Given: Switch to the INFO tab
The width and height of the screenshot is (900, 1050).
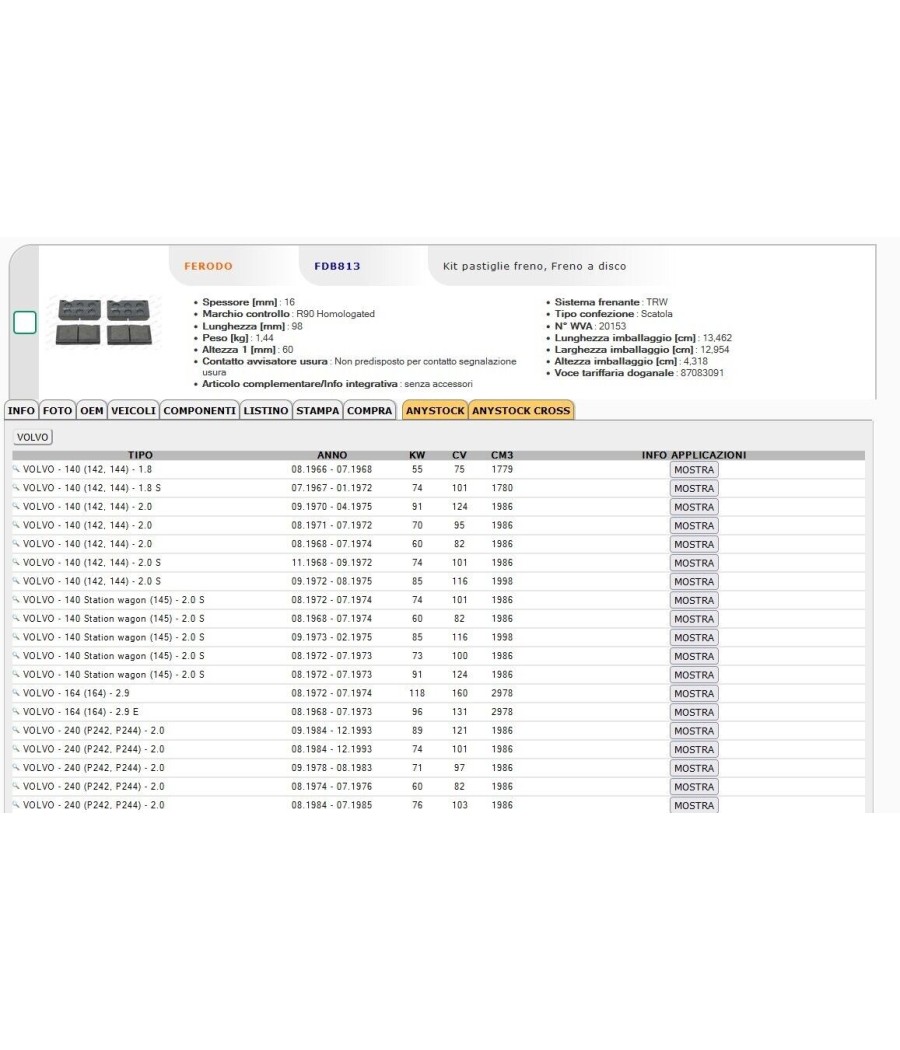Looking at the screenshot, I should (21, 410).
